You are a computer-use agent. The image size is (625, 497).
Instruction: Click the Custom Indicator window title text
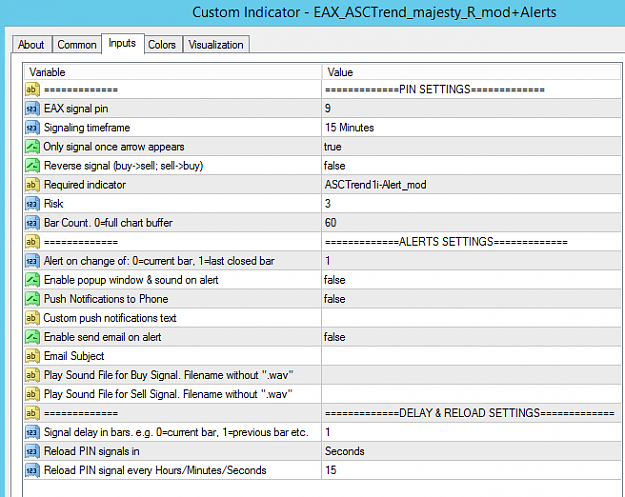tap(374, 12)
